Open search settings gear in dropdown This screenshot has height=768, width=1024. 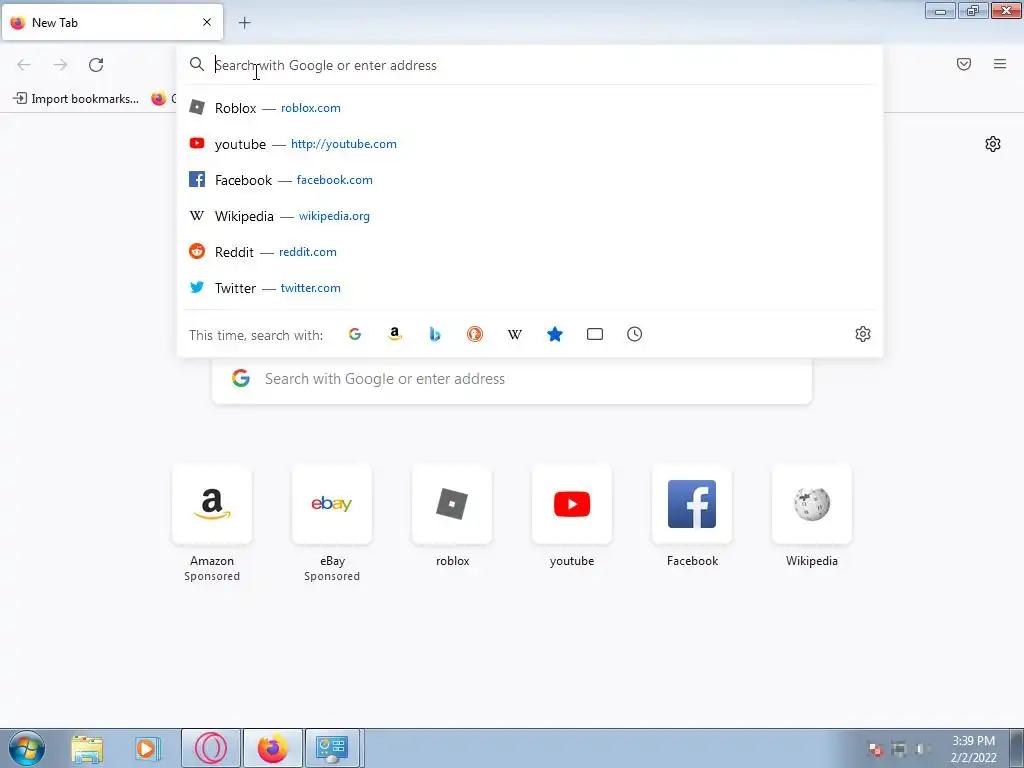pyautogui.click(x=863, y=334)
